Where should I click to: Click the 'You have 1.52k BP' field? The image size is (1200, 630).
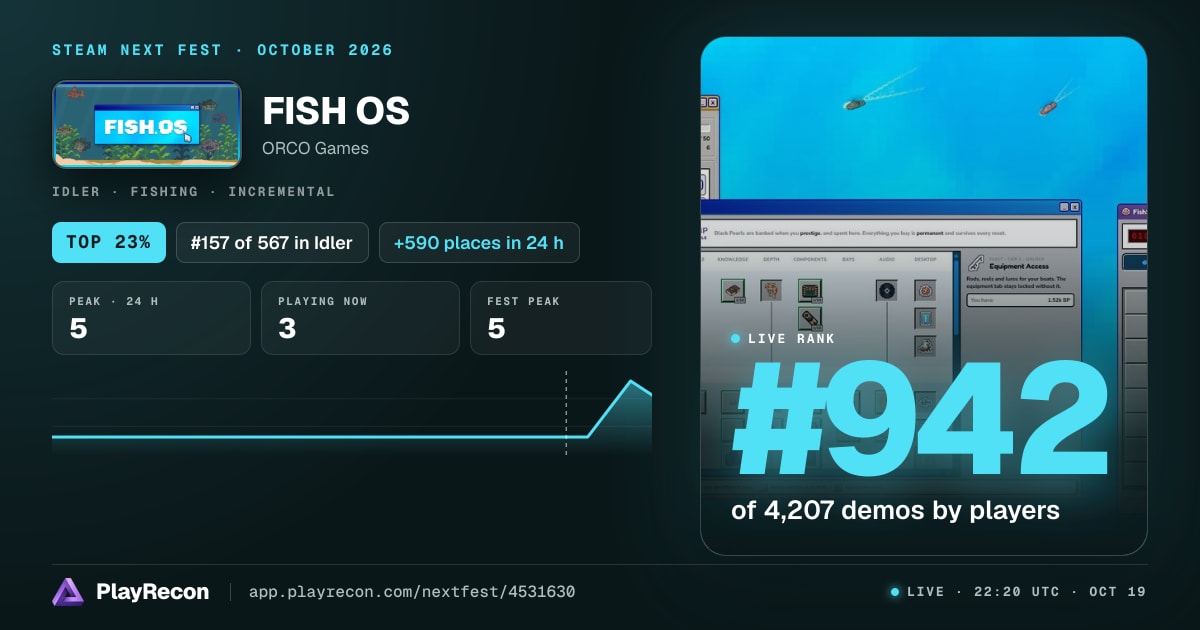1020,299
